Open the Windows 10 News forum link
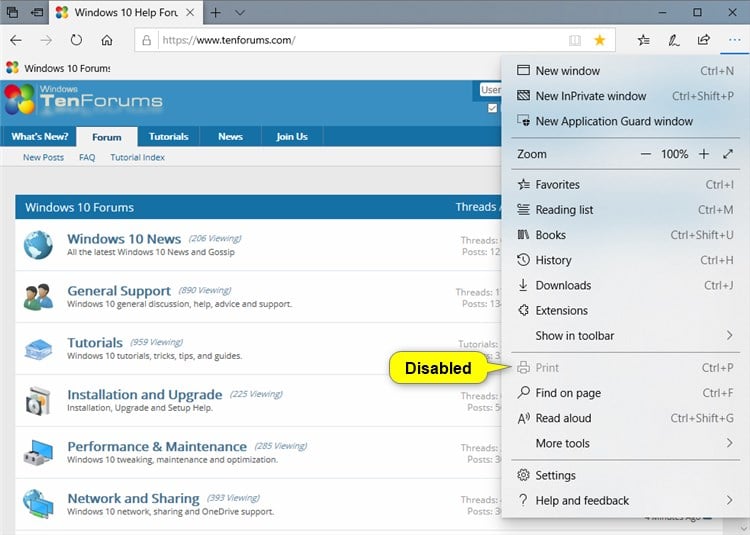This screenshot has width=750, height=535. pos(124,239)
